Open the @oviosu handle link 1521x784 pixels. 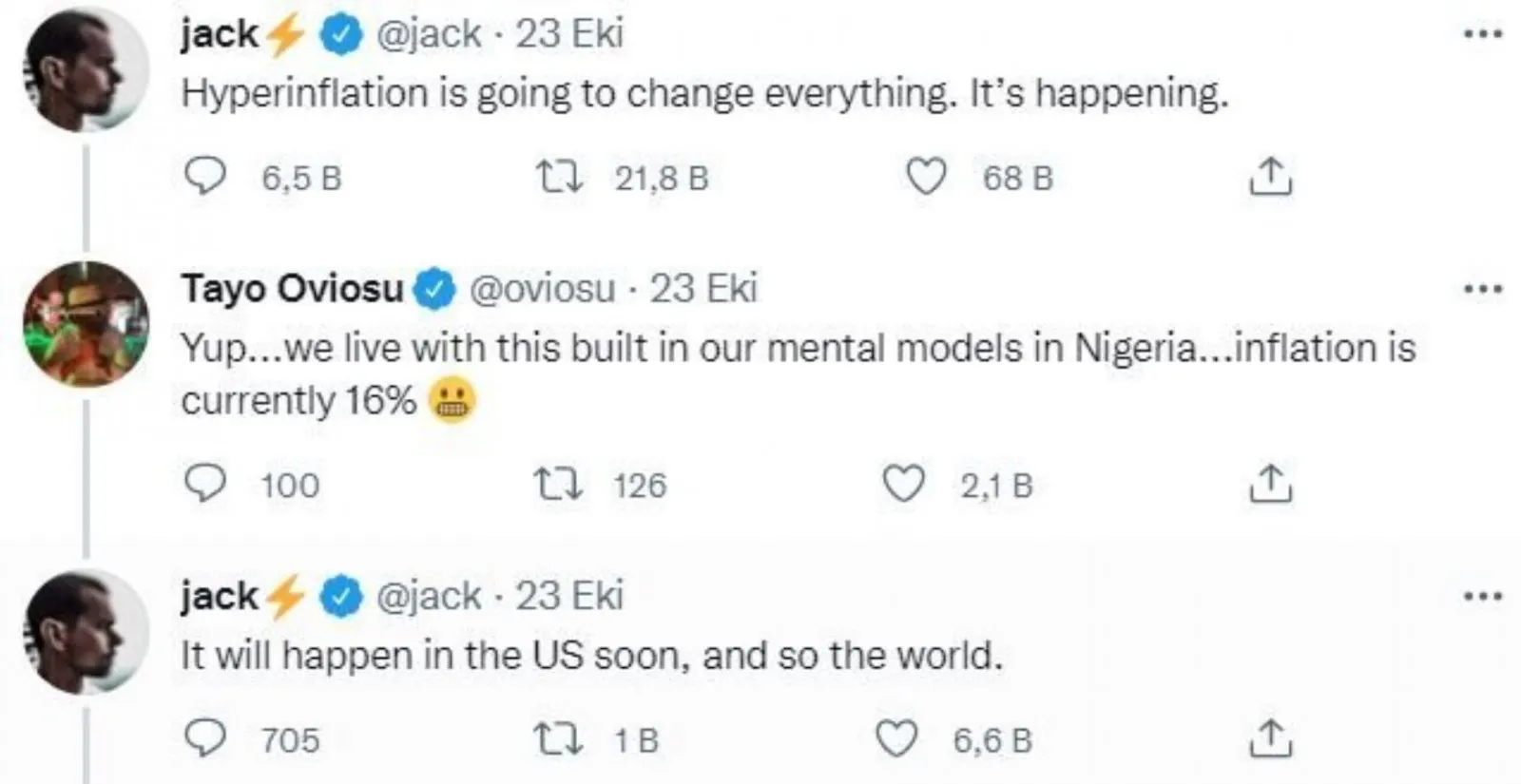[542, 288]
